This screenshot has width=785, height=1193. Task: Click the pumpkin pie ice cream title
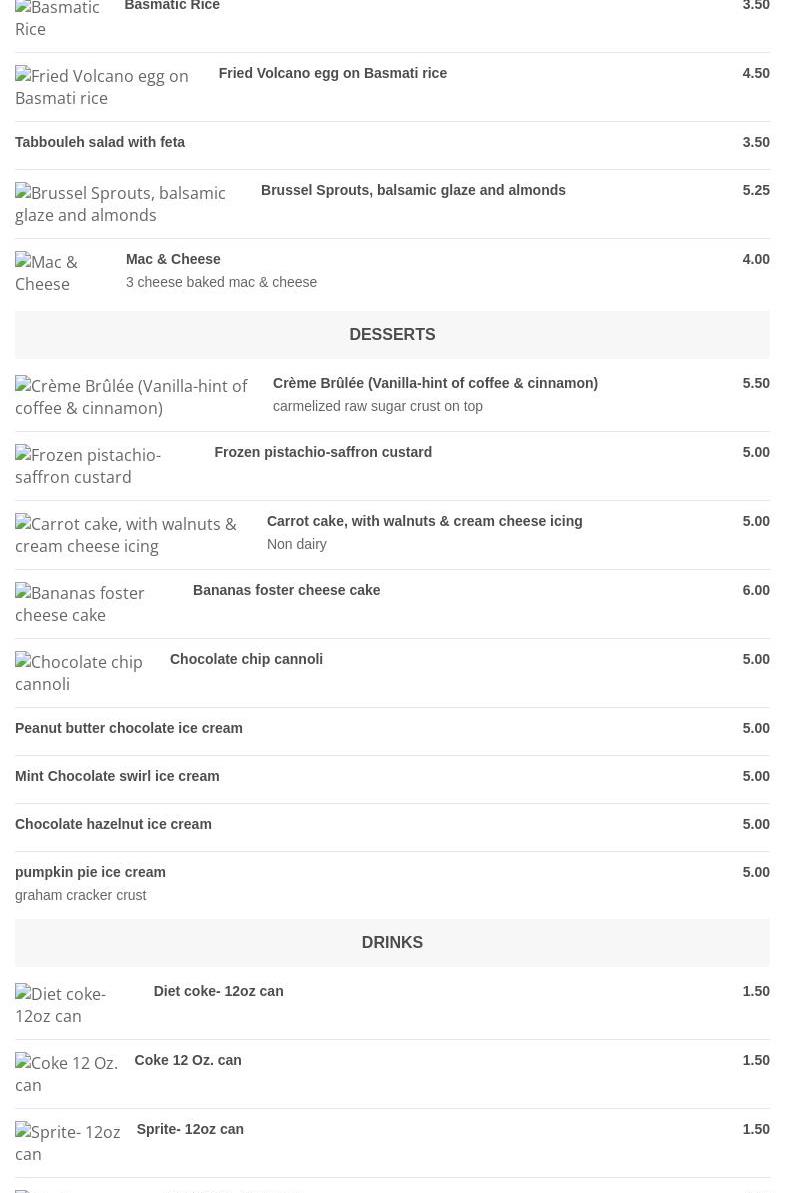[x=90, y=872]
